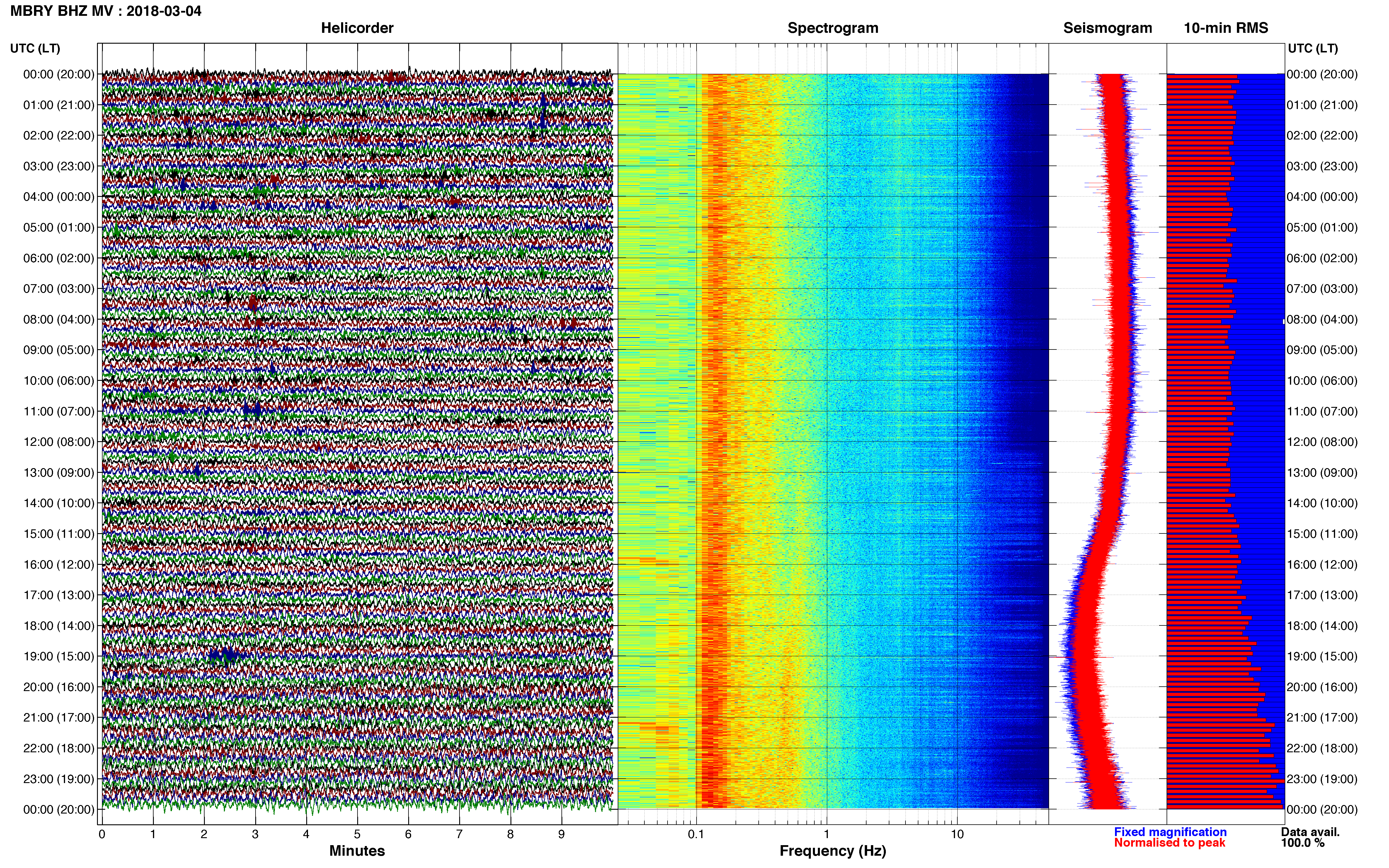Click '03:00 (23:00)' on the Helicorder time axis
1389x868 pixels.
[x=59, y=166]
